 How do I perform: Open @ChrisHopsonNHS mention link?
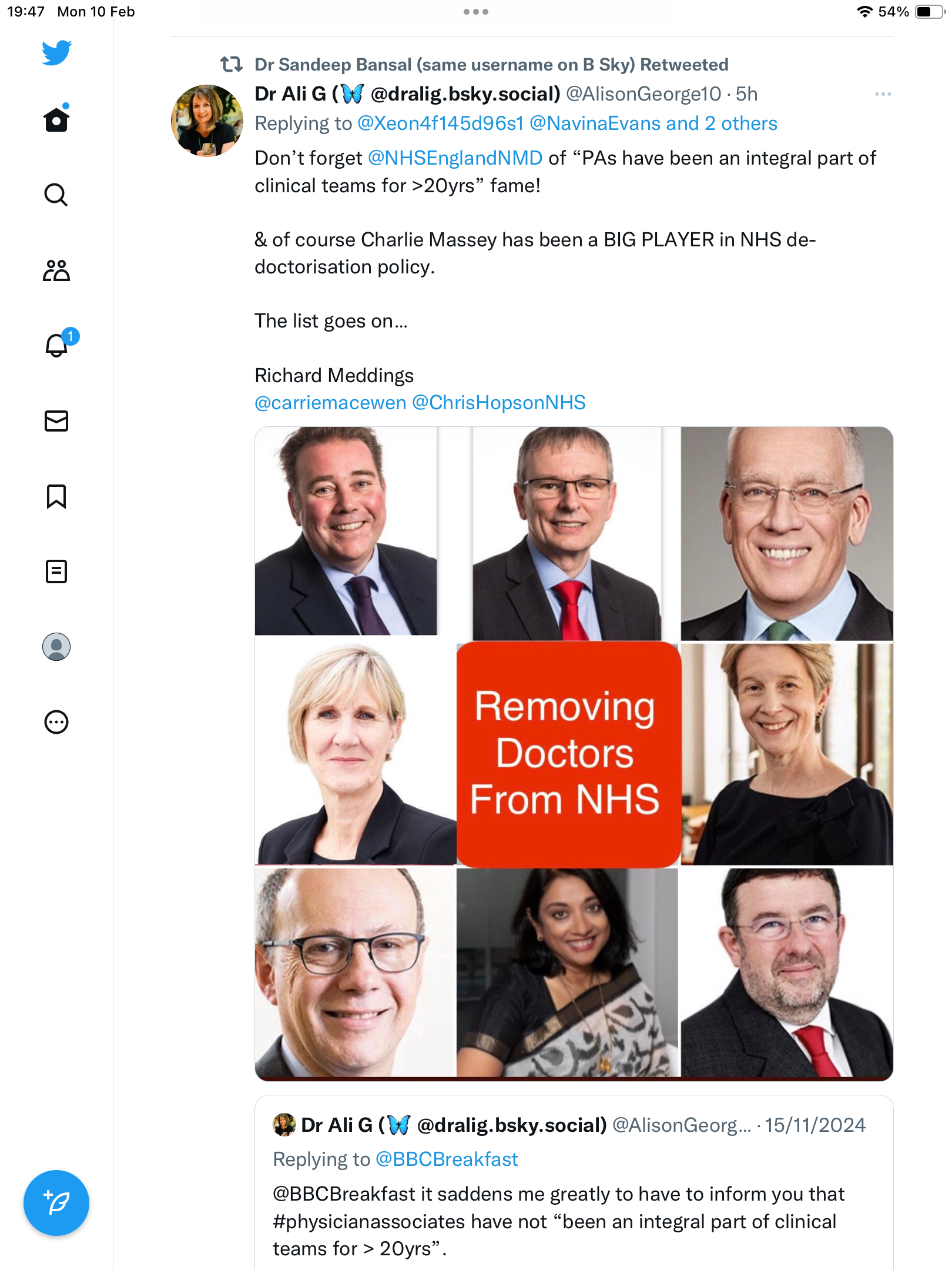(x=499, y=403)
